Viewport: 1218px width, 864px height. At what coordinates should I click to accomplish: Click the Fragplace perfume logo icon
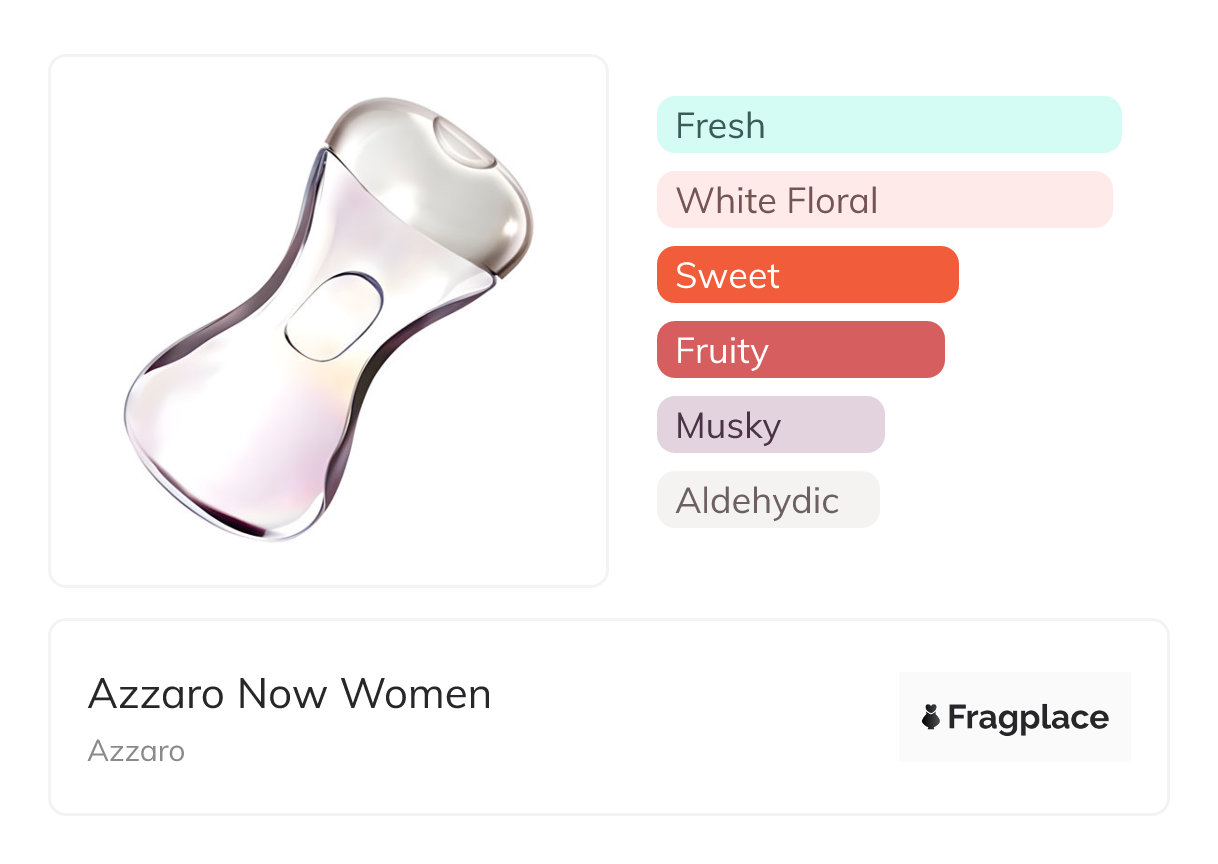931,717
